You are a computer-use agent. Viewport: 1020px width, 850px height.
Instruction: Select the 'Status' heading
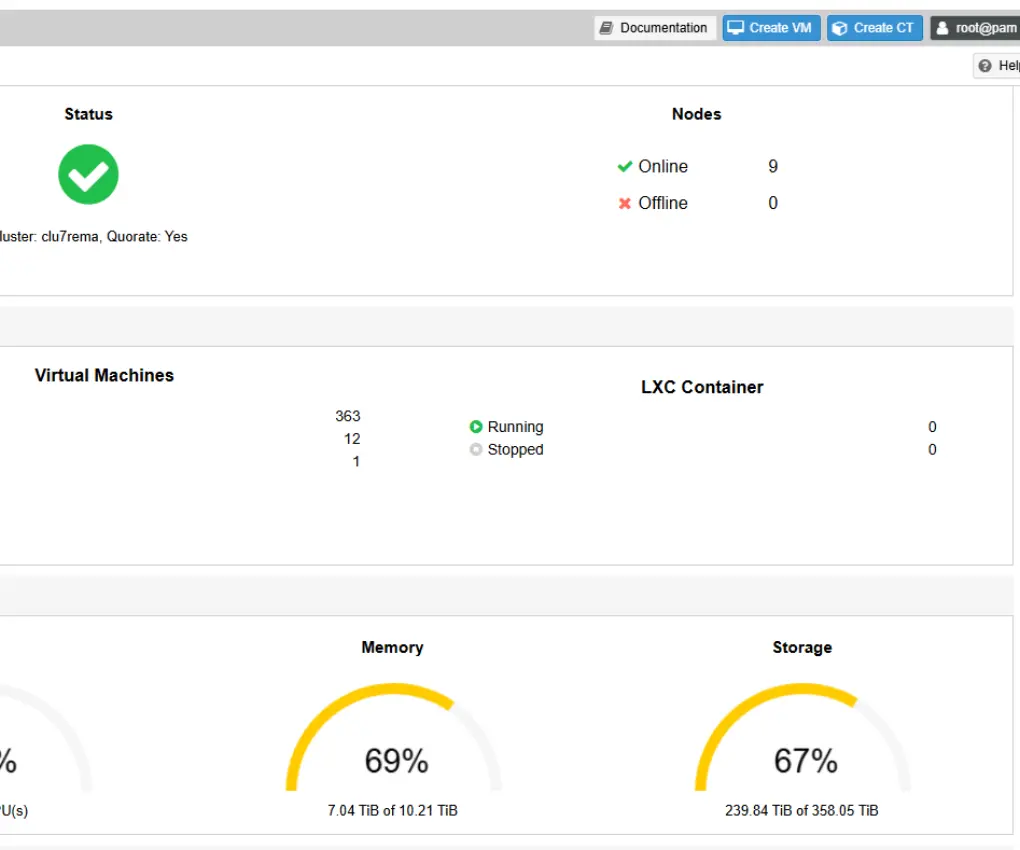pos(88,114)
